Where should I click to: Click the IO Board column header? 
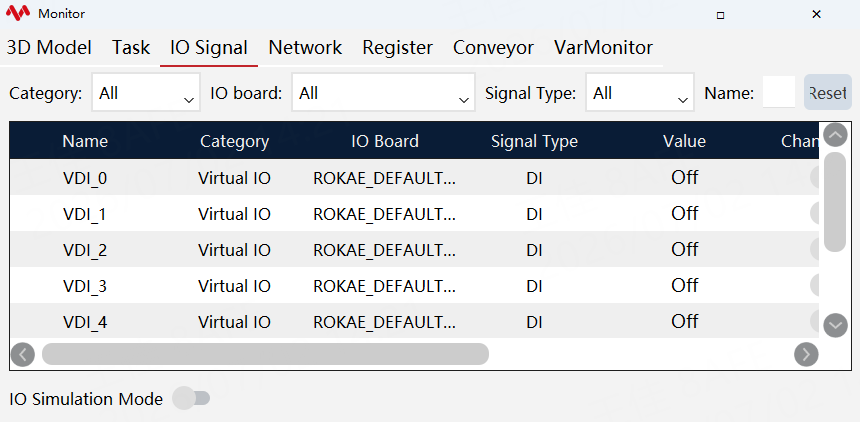(385, 142)
